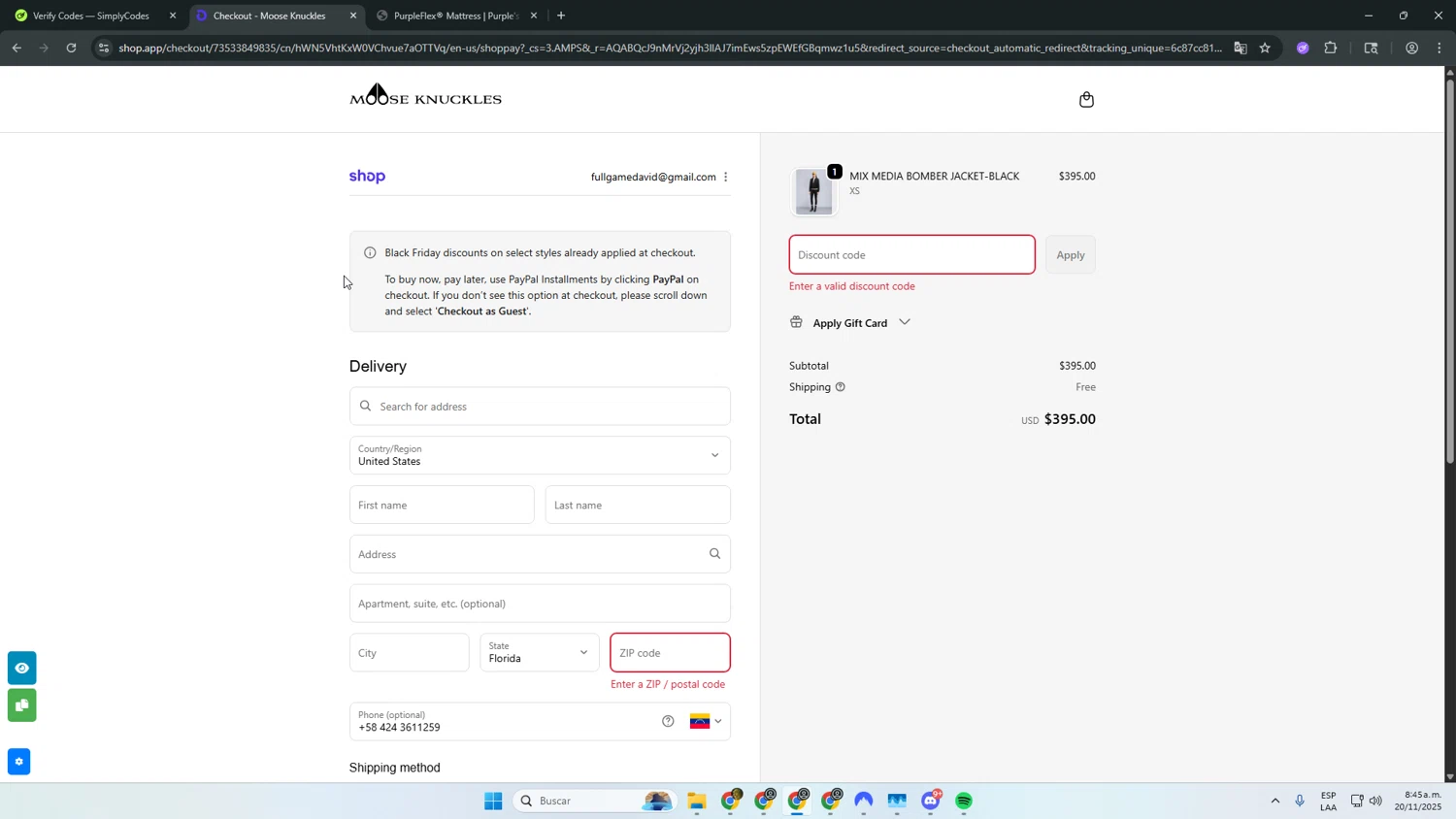Go back to previous page
This screenshot has height=819, width=1456.
click(17, 48)
